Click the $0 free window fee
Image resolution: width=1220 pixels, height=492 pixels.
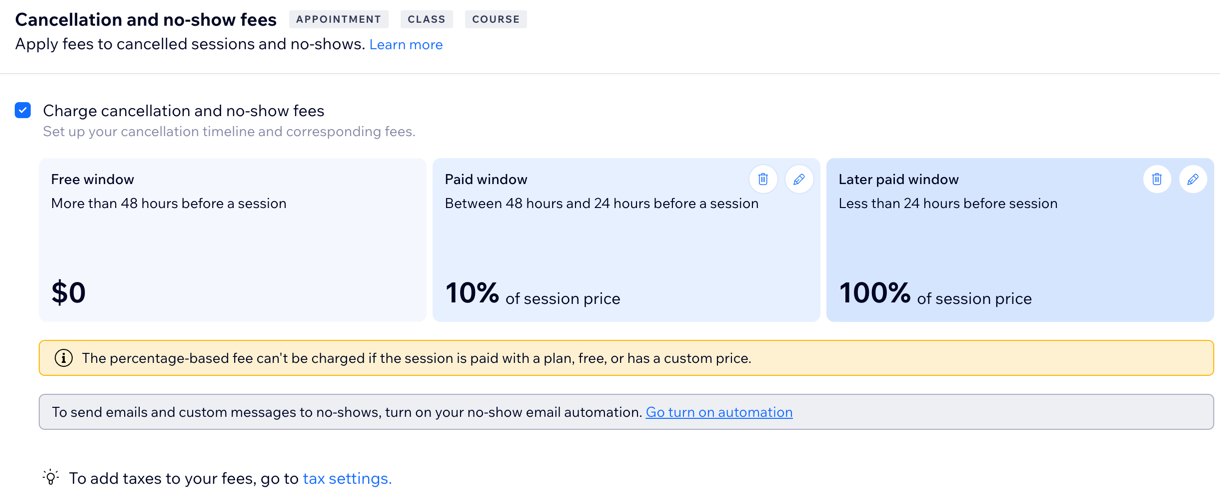tap(69, 293)
